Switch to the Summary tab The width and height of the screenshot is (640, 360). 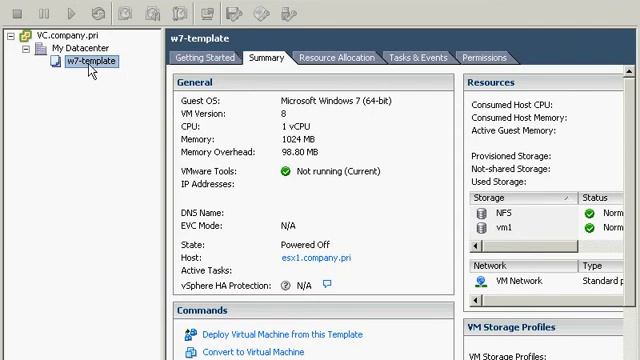[267, 58]
